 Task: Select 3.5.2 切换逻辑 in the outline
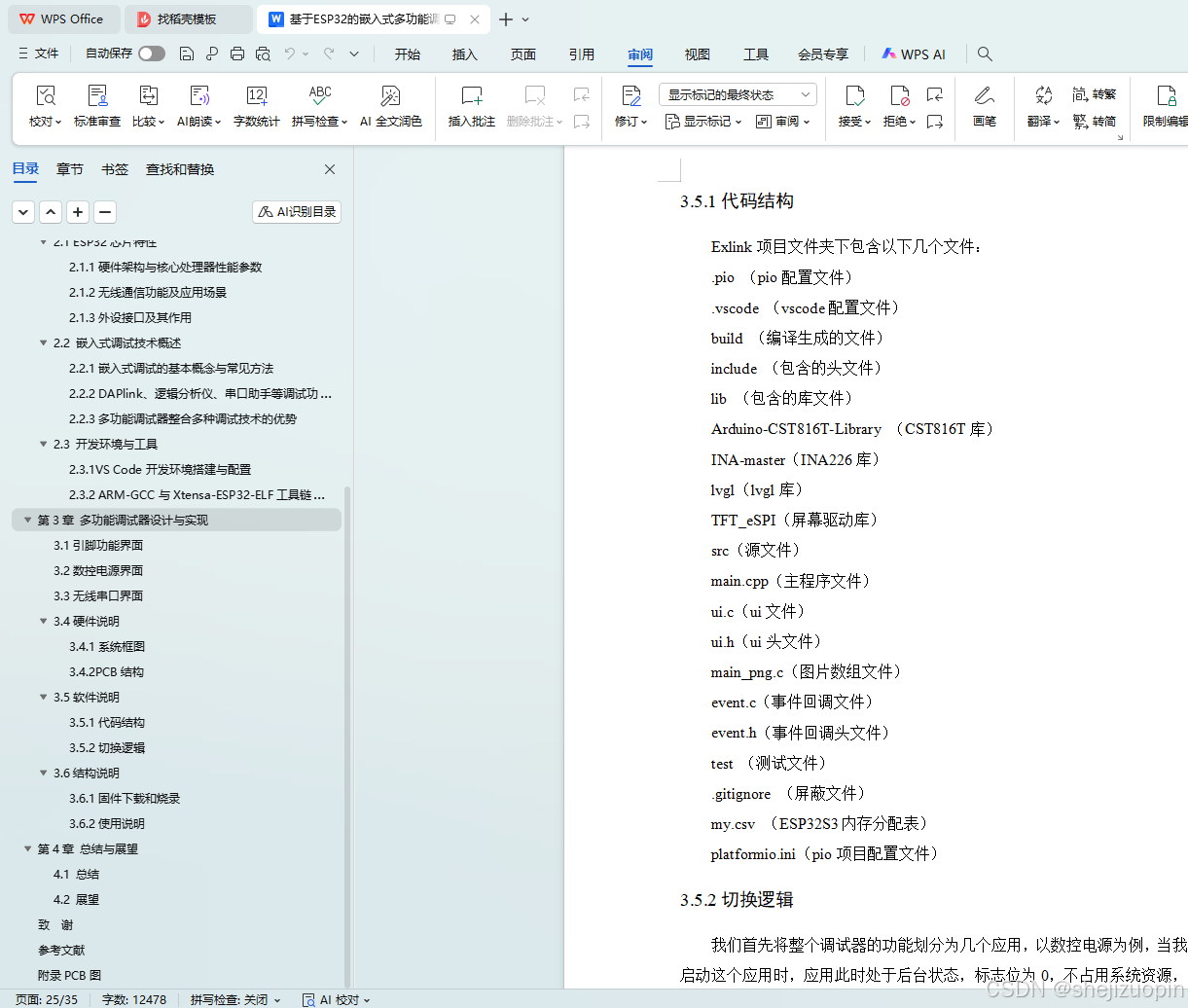(x=107, y=747)
